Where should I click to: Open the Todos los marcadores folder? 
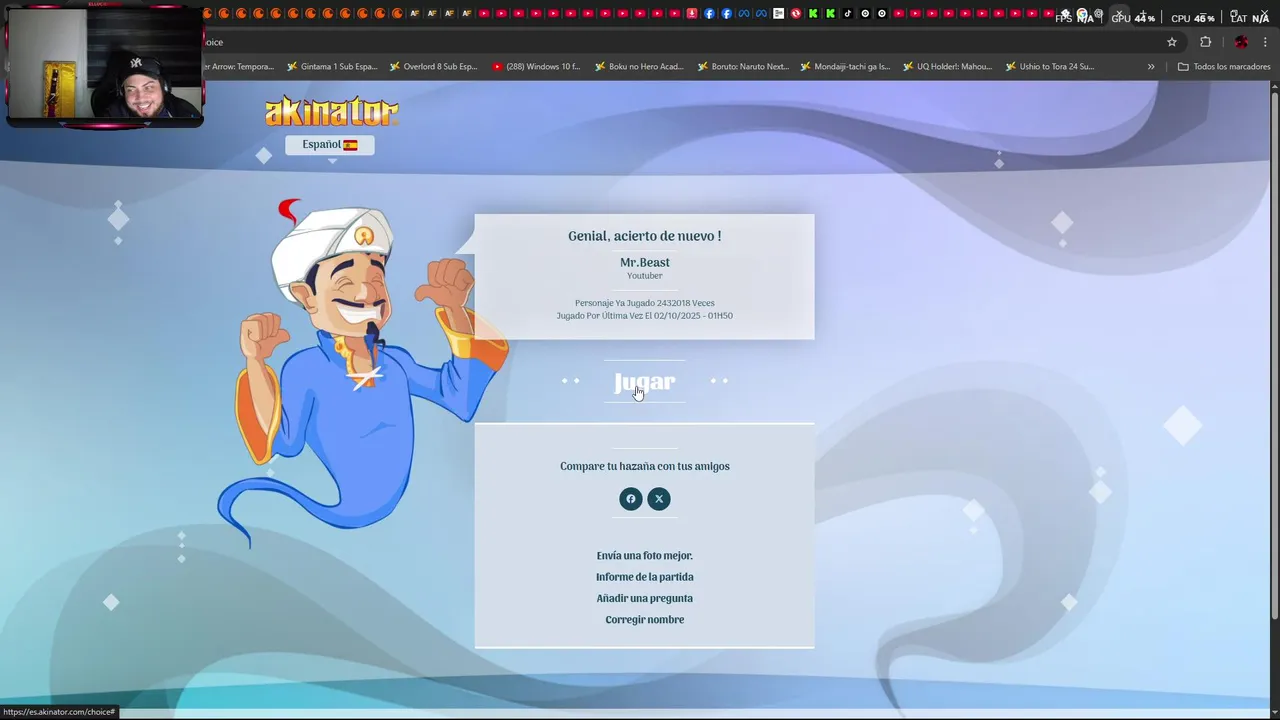(x=1223, y=67)
